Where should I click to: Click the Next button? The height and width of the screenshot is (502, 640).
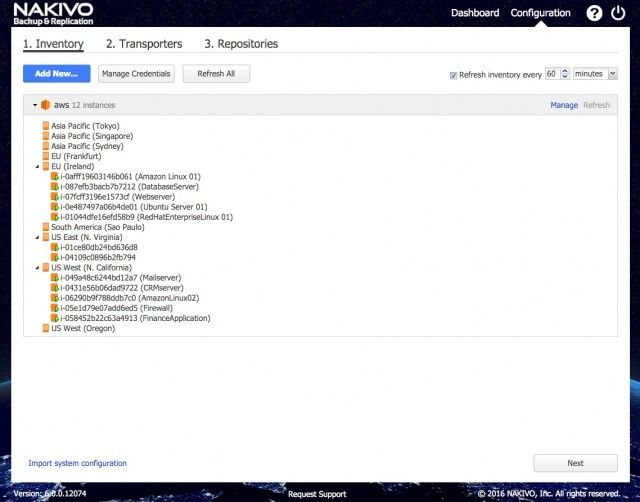click(576, 463)
